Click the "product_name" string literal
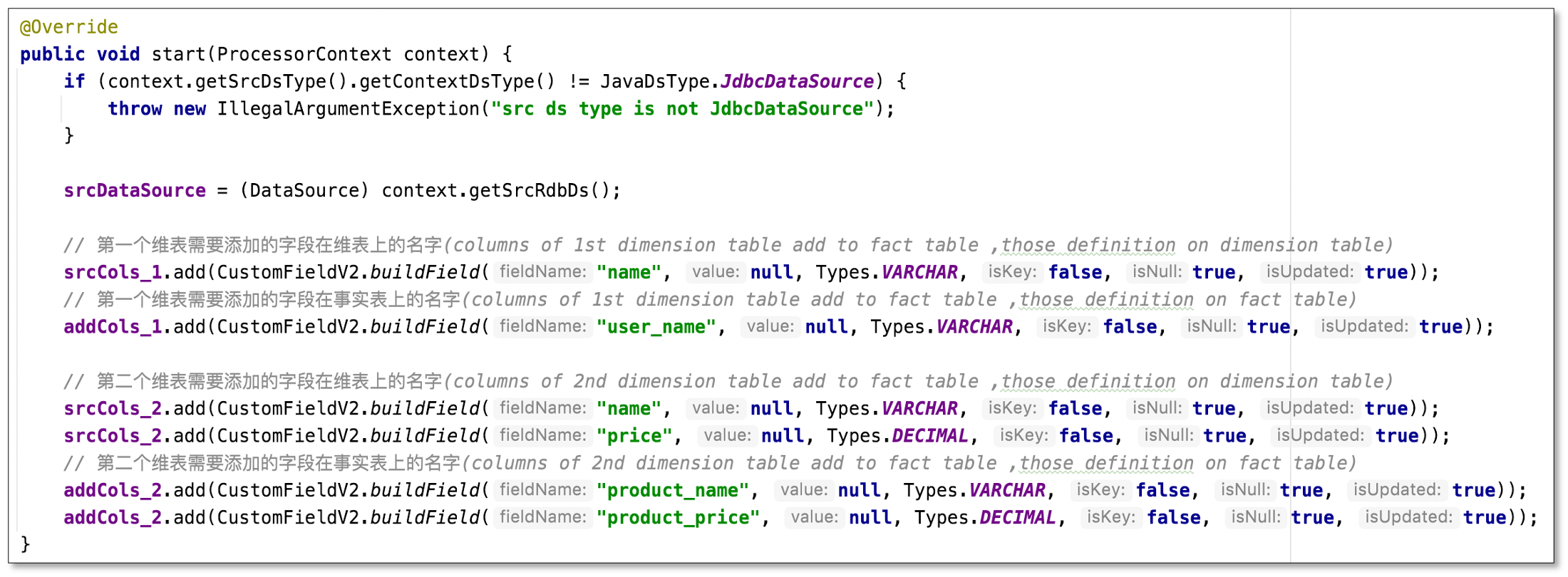The image size is (1568, 577). 672,491
